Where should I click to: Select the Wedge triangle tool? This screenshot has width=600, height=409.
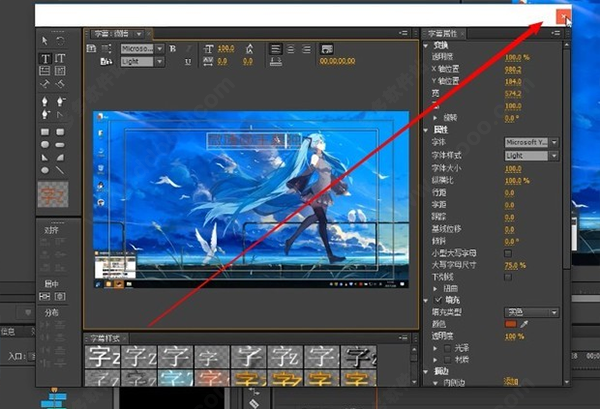coord(45,157)
